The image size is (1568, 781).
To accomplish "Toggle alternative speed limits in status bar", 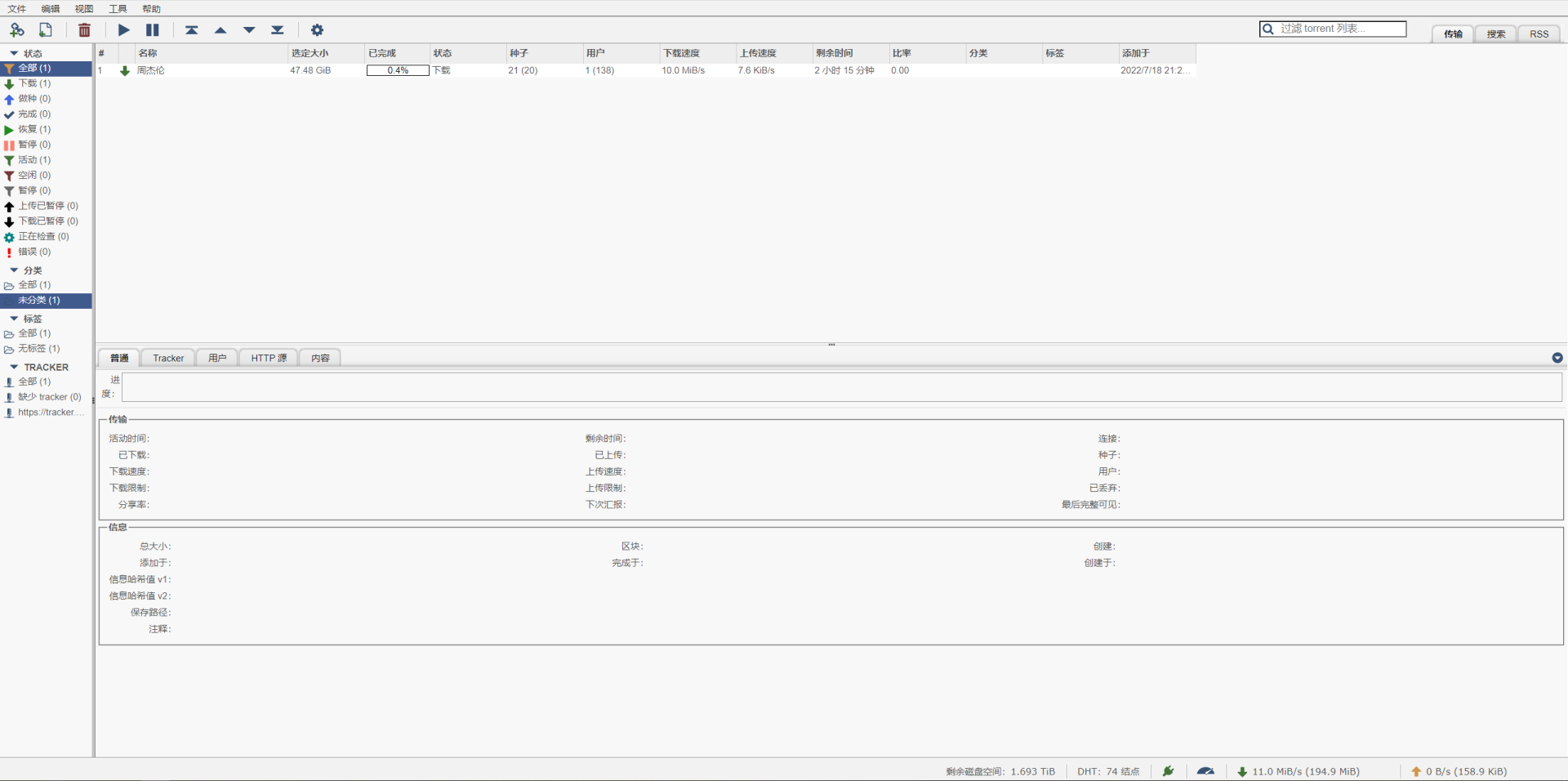I will coord(1205,771).
